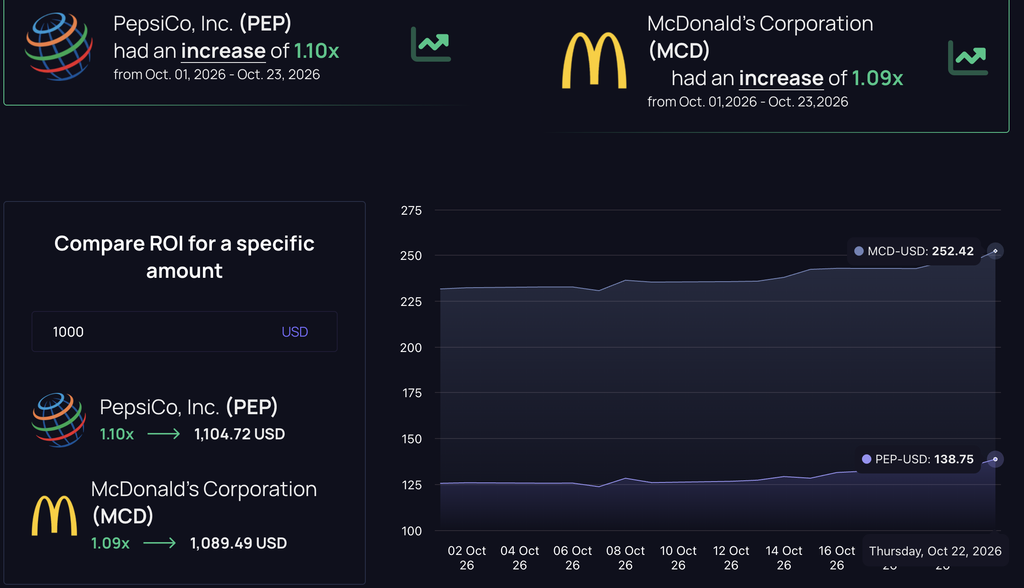Click 'Compare ROI for a specific amount' heading
This screenshot has height=588, width=1024.
pyautogui.click(x=184, y=257)
